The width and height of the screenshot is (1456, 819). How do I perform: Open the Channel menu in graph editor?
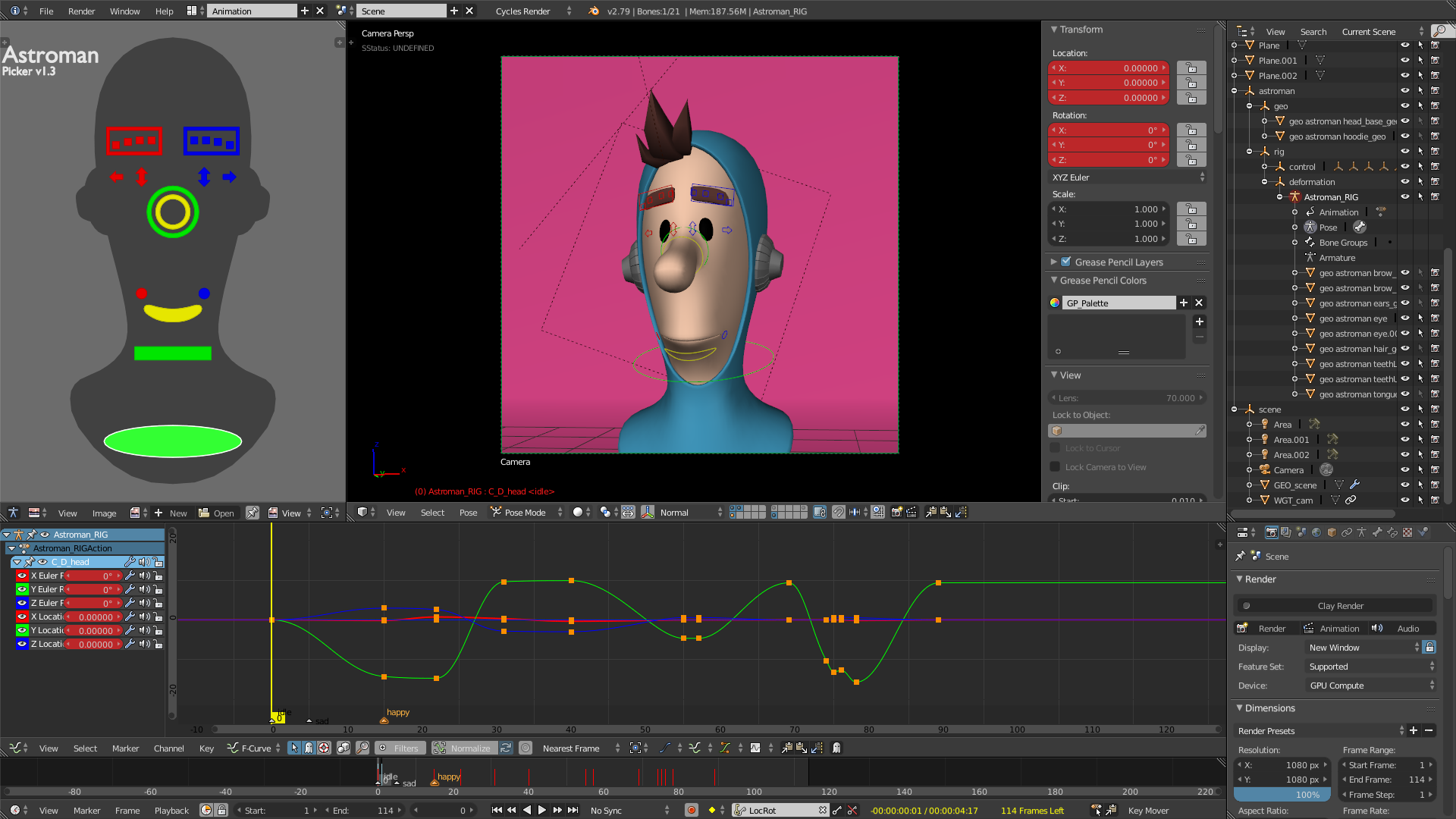tap(168, 748)
